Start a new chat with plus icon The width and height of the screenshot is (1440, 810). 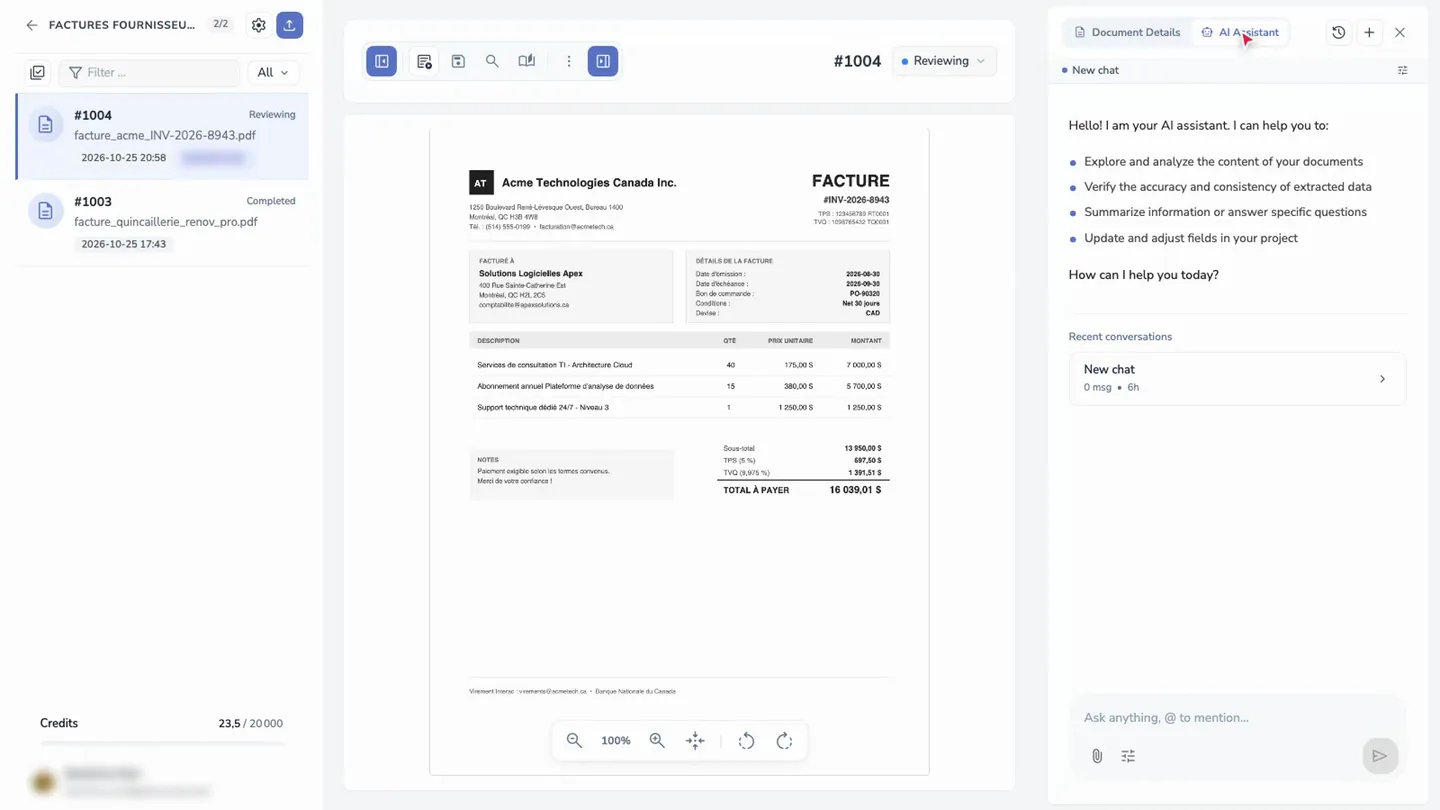(1370, 32)
